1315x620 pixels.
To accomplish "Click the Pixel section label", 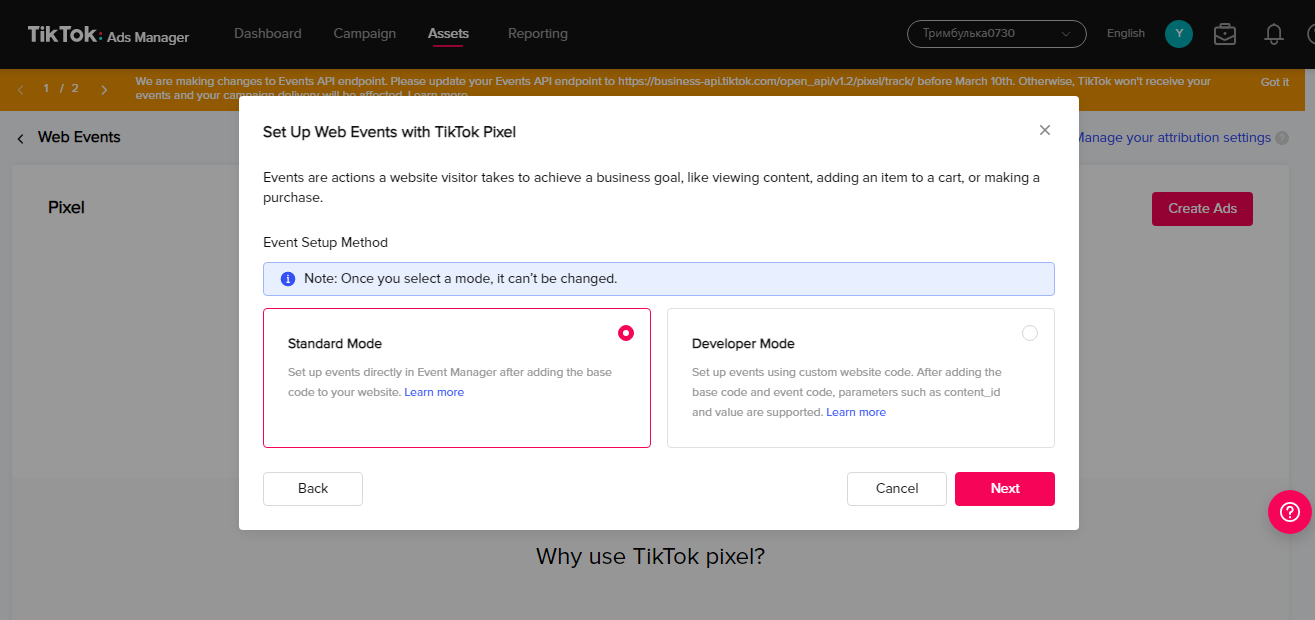I will 67,208.
